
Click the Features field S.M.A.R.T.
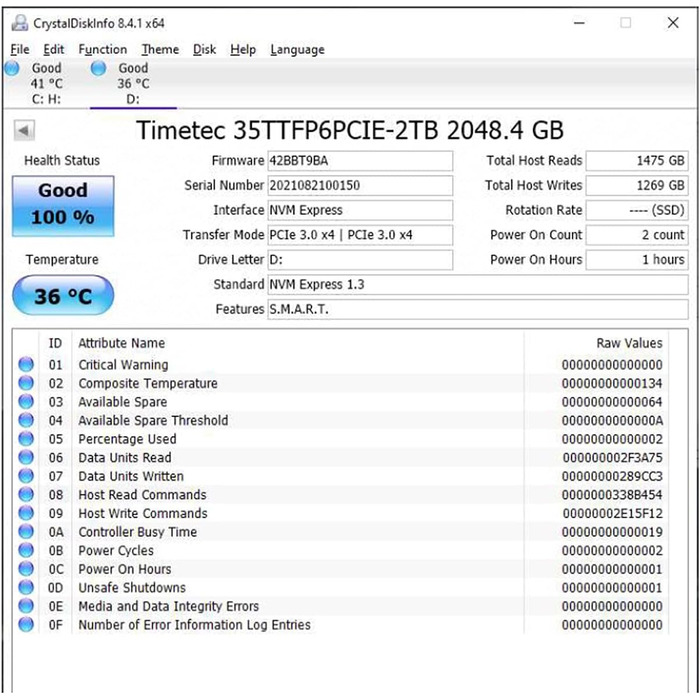(x=478, y=309)
